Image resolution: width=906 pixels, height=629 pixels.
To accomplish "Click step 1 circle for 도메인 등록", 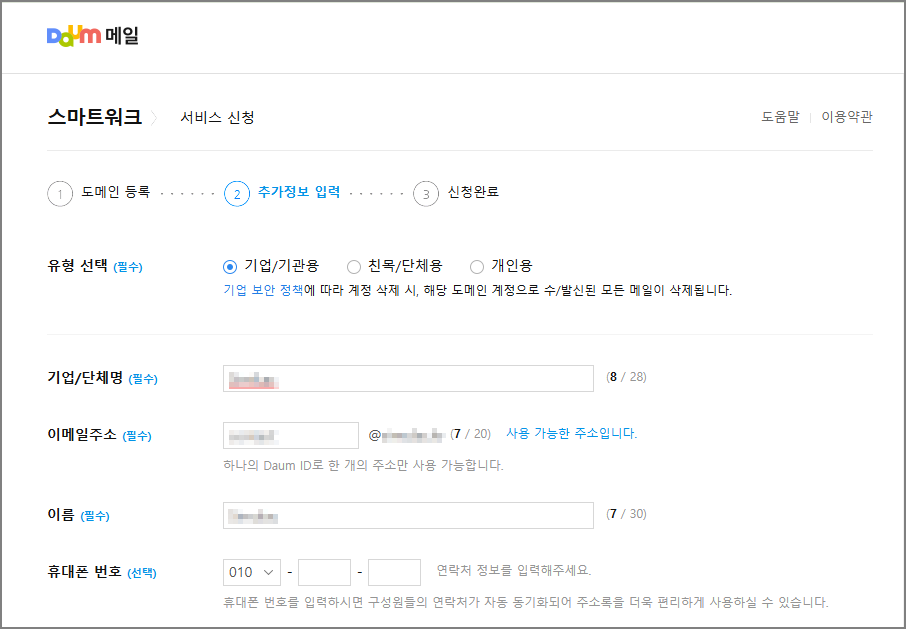I will 59,193.
